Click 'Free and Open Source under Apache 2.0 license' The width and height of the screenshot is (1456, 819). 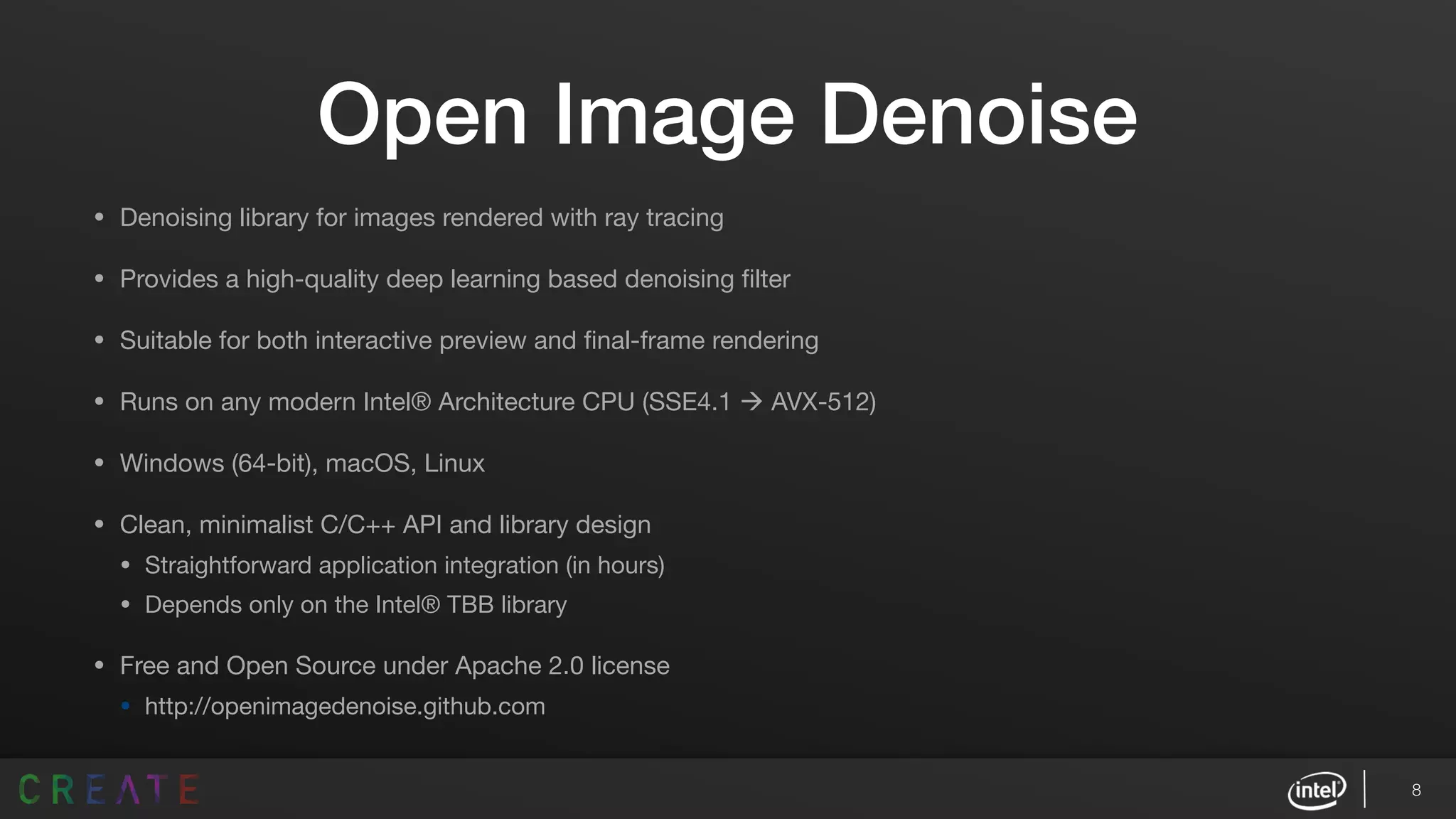point(395,666)
